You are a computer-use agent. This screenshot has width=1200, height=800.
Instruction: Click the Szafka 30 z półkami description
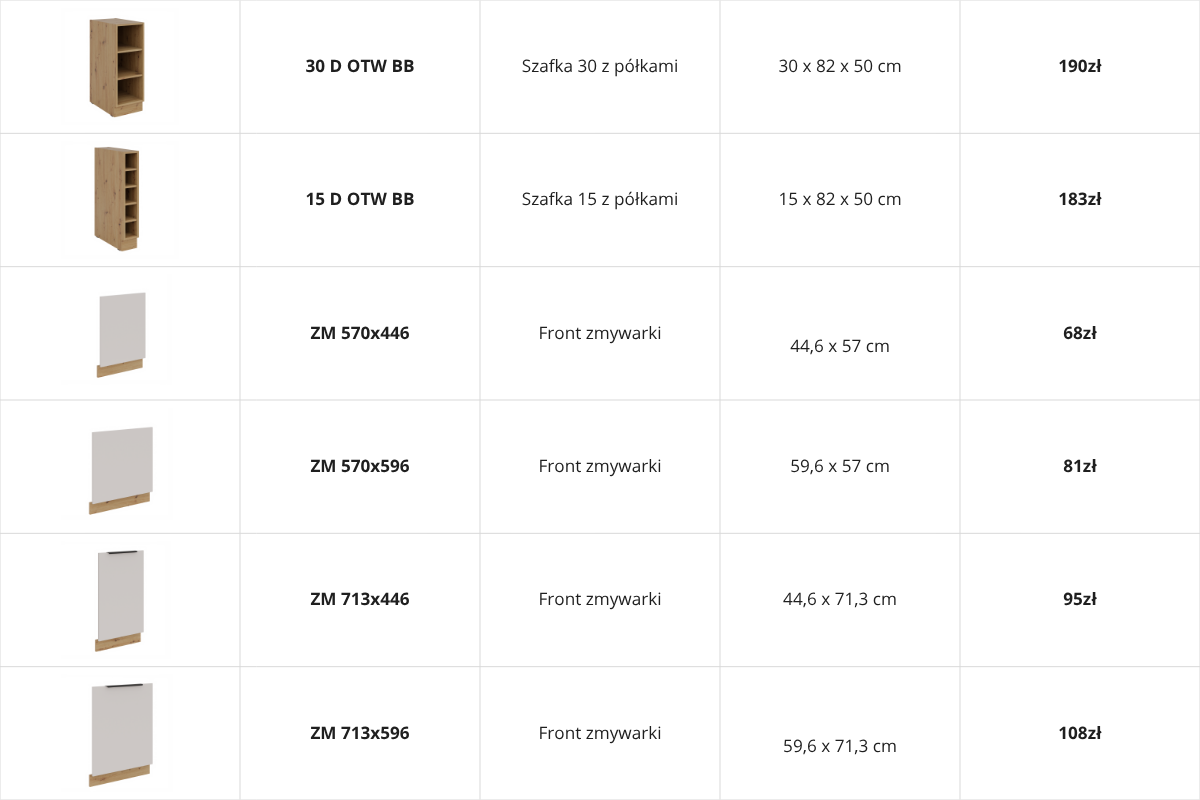(600, 67)
